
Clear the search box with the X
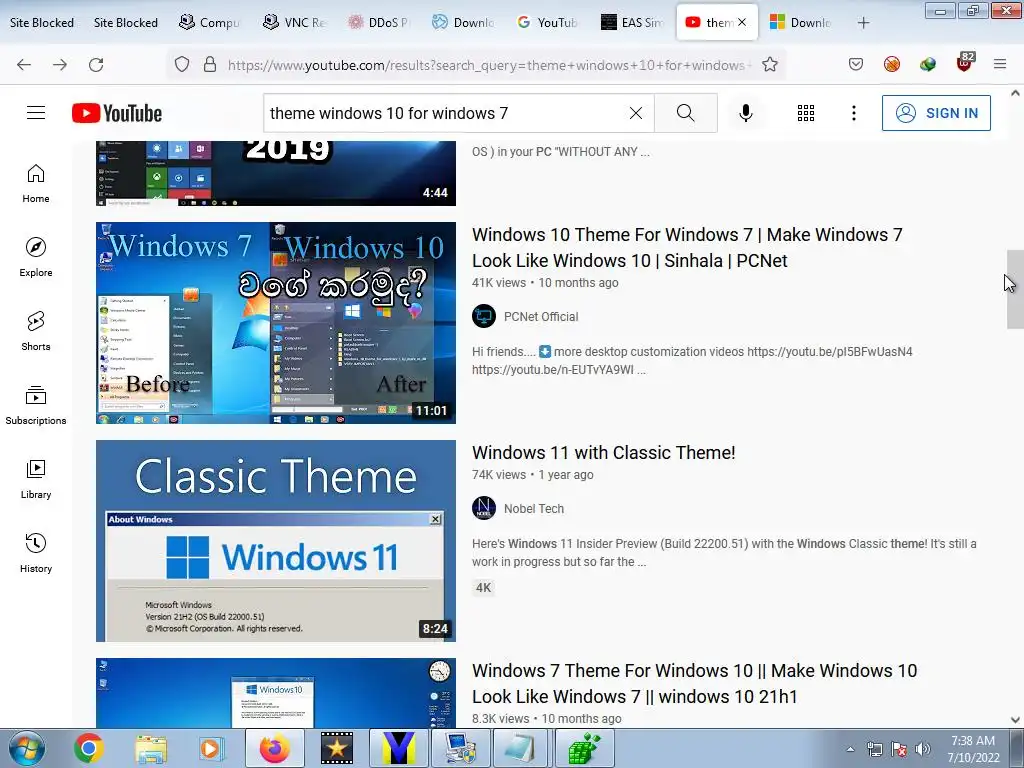[x=635, y=113]
